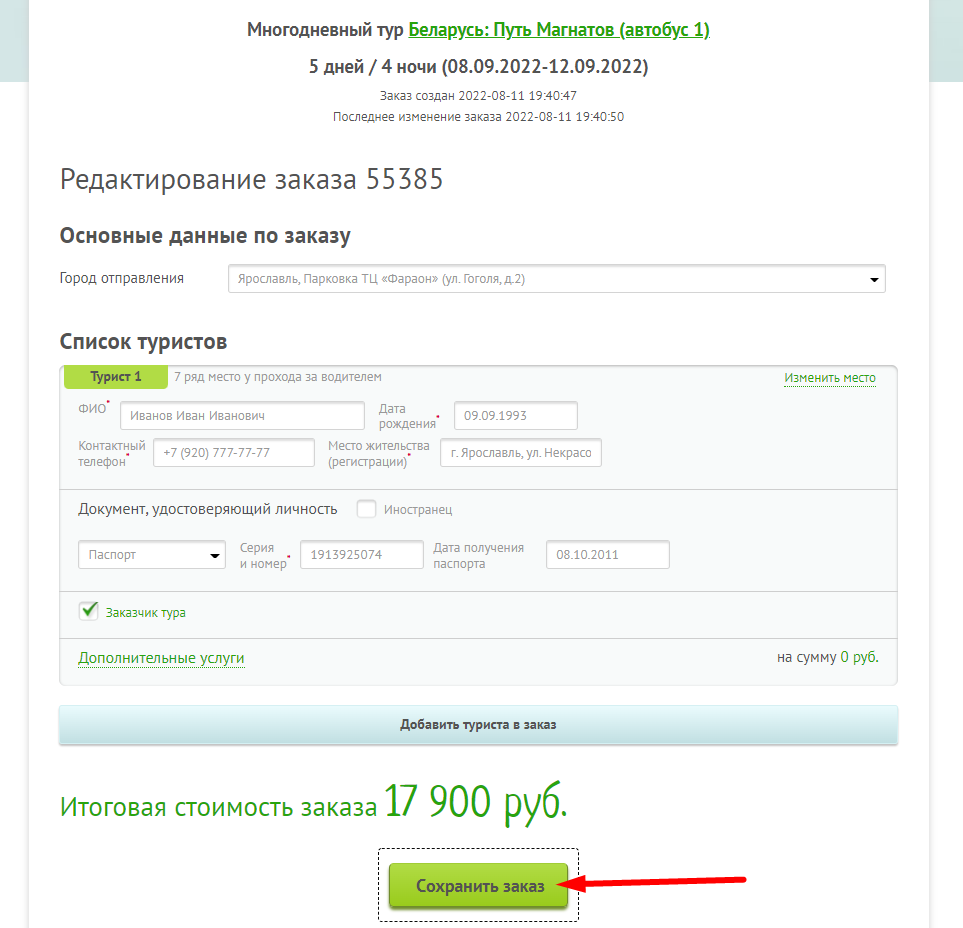The image size is (963, 928).
Task: Click the total price 17 900 руб.
Action: [476, 802]
